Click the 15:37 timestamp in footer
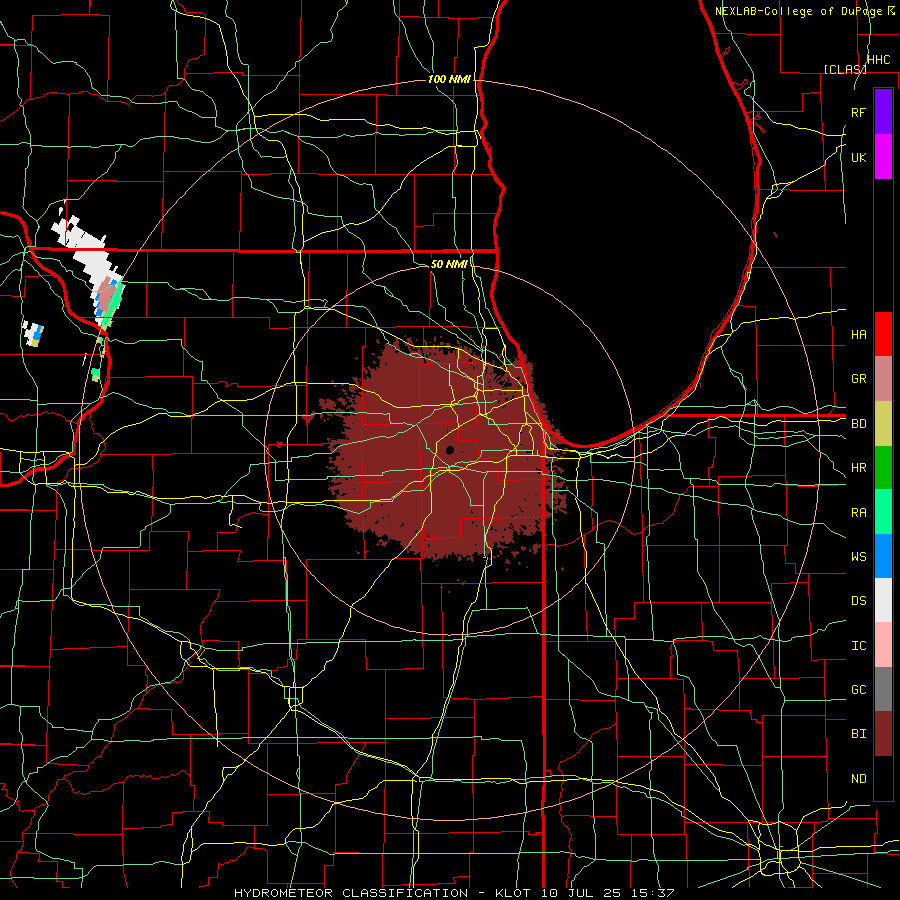 655,893
